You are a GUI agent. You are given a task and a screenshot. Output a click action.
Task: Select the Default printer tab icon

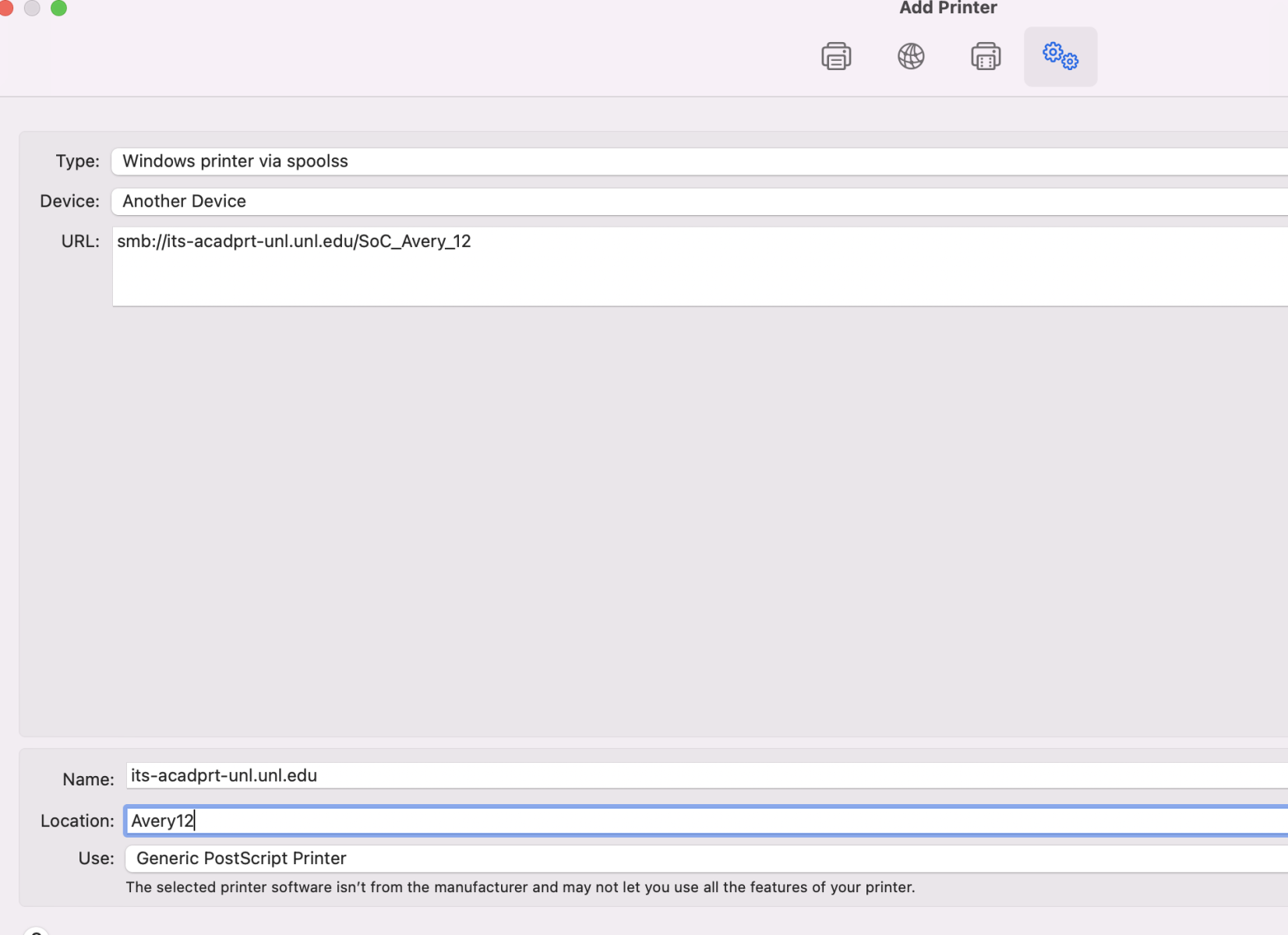836,56
